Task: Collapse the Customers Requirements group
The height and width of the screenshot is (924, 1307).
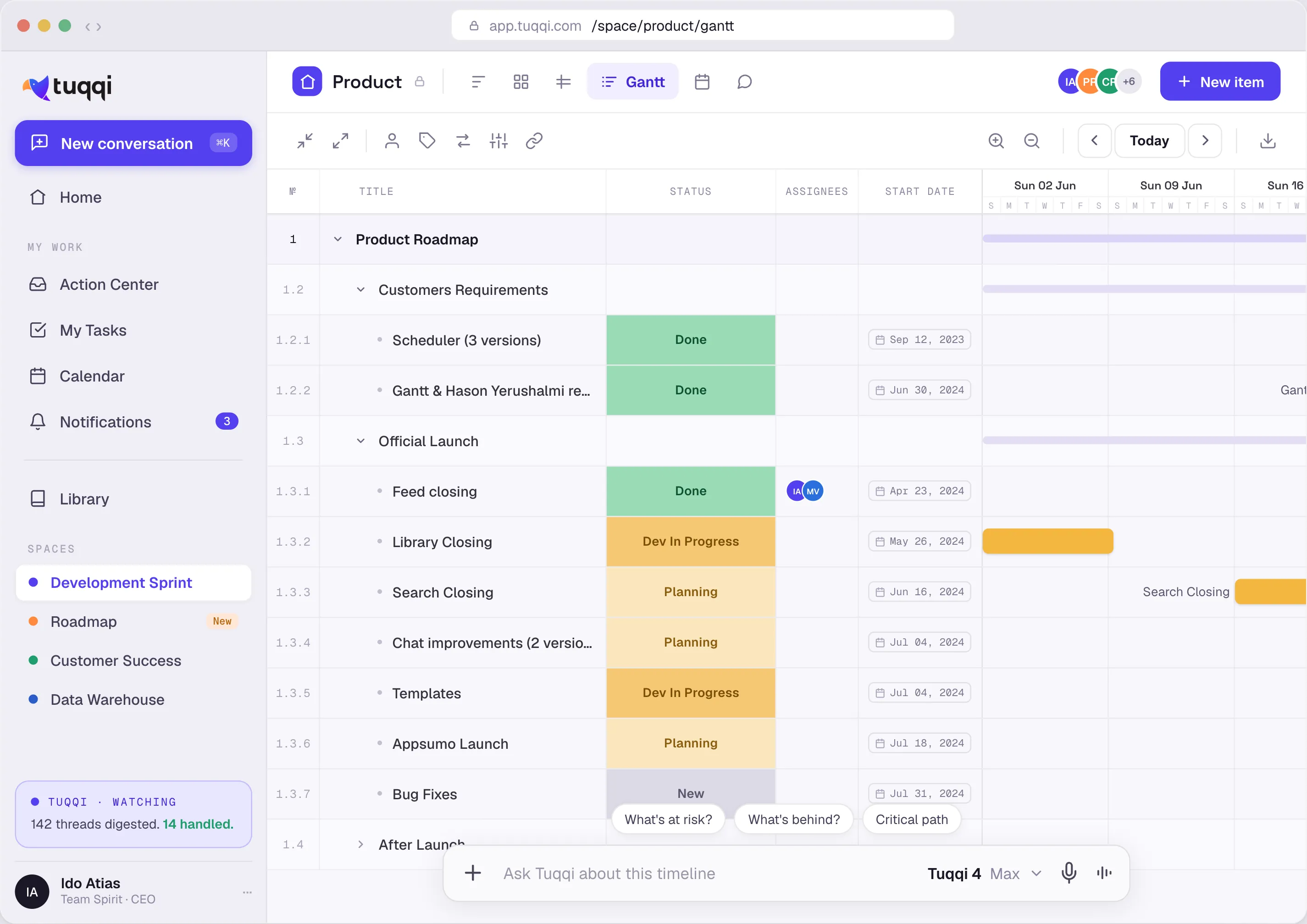Action: tap(360, 290)
